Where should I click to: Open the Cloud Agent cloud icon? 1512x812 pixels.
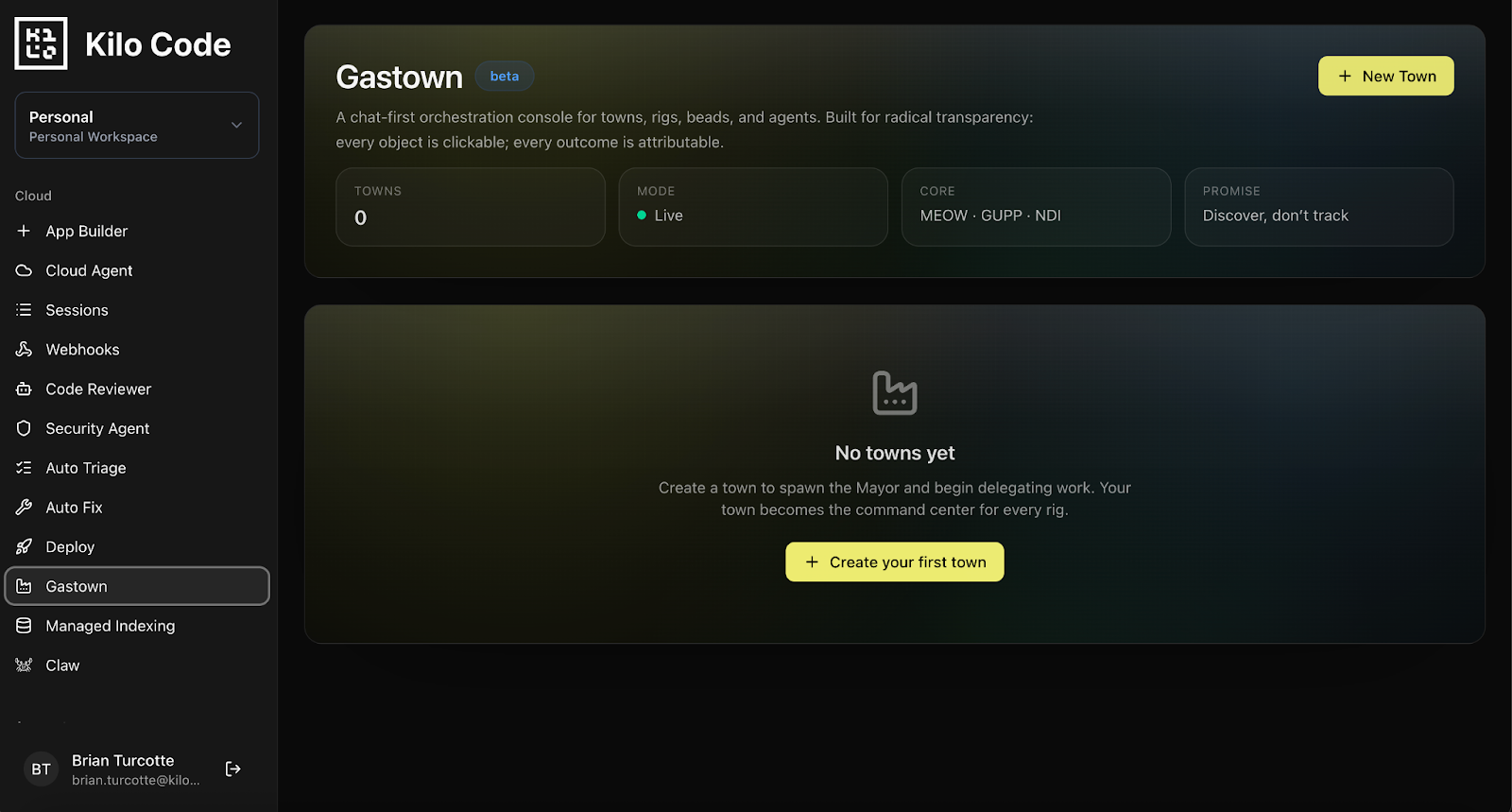pos(24,270)
